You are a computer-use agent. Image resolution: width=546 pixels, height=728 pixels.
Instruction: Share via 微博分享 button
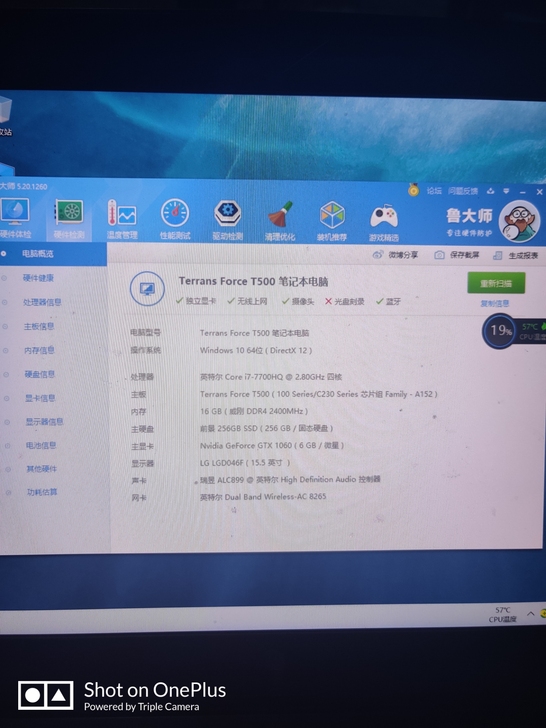tap(396, 255)
